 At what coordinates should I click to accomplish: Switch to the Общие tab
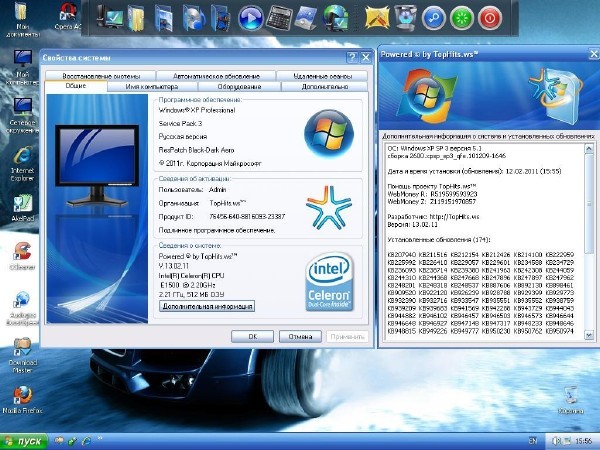click(x=76, y=86)
